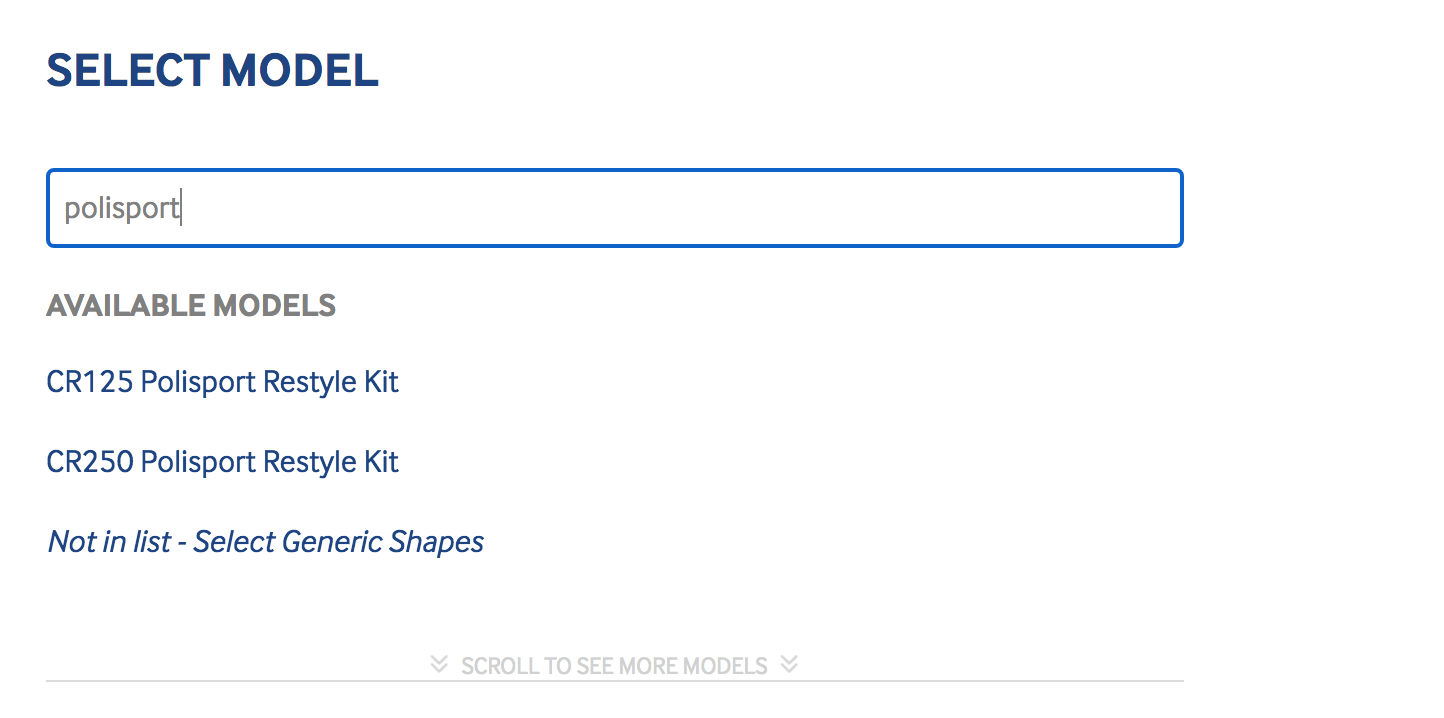Click 'CR125' in the first model result
The image size is (1444, 718).
pyautogui.click(x=90, y=382)
